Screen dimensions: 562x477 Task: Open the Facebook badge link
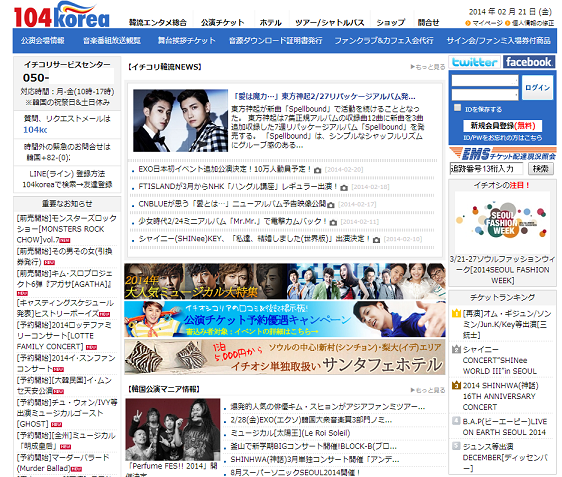pos(529,62)
